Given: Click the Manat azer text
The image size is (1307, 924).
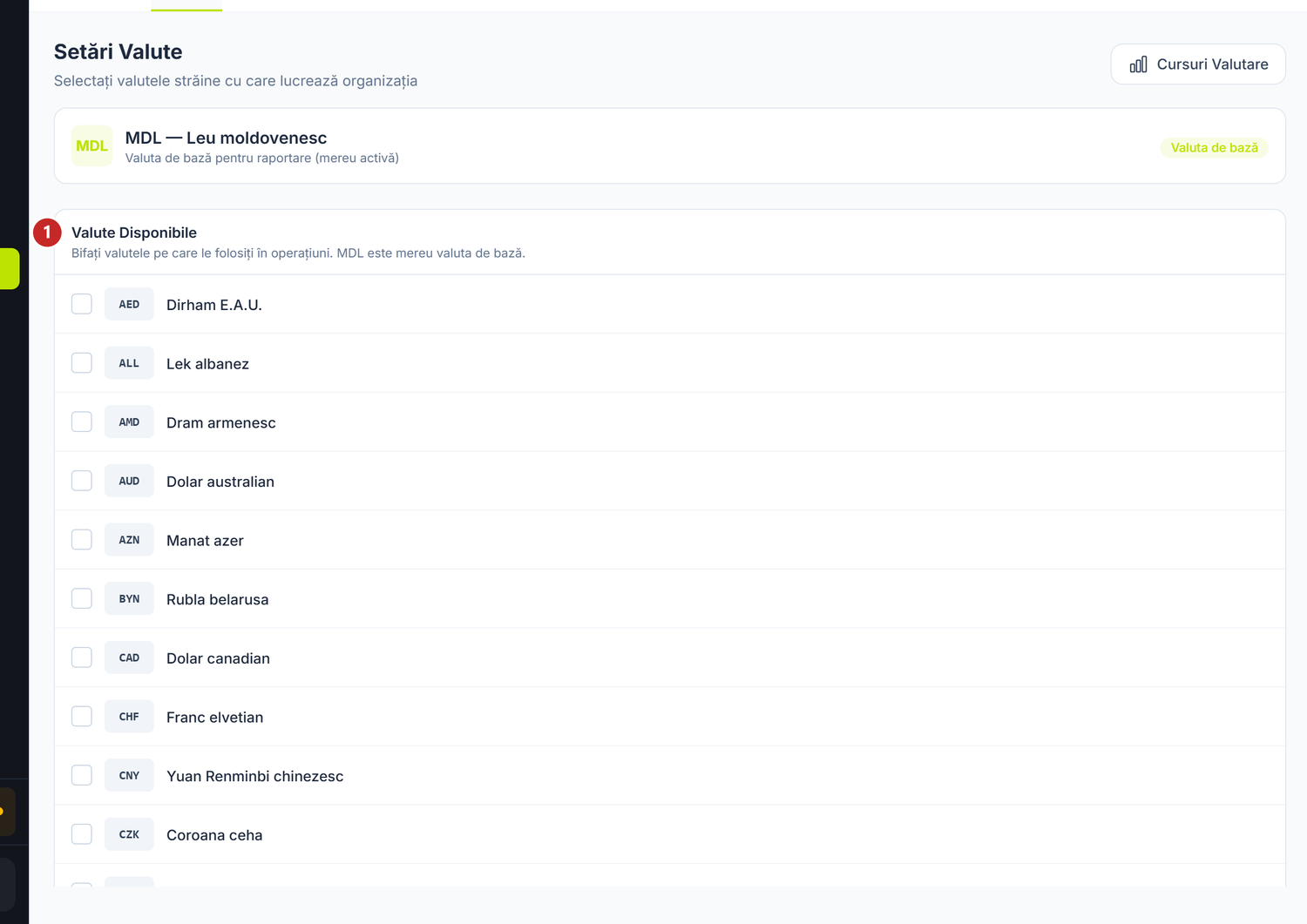Looking at the screenshot, I should (205, 541).
